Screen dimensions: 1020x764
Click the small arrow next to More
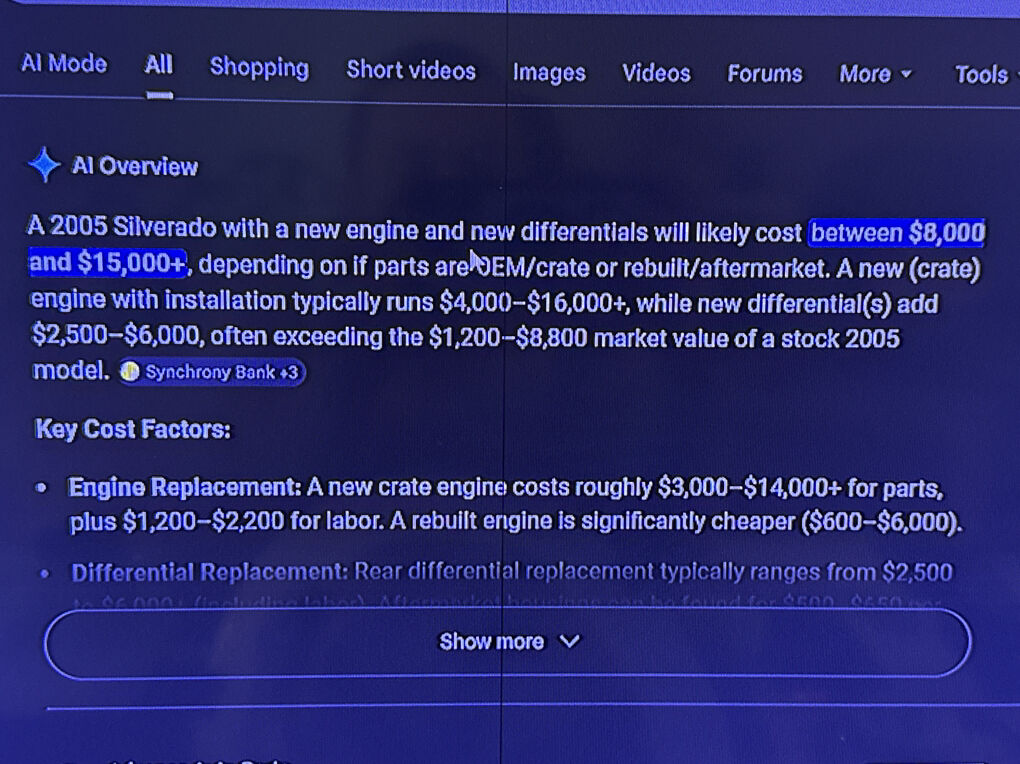(906, 74)
